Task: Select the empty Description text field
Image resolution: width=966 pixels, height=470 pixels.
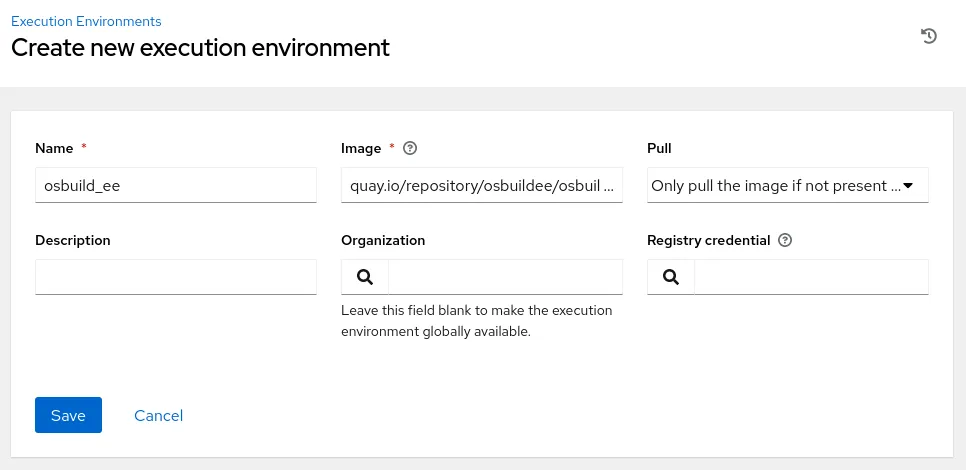Action: pos(176,277)
